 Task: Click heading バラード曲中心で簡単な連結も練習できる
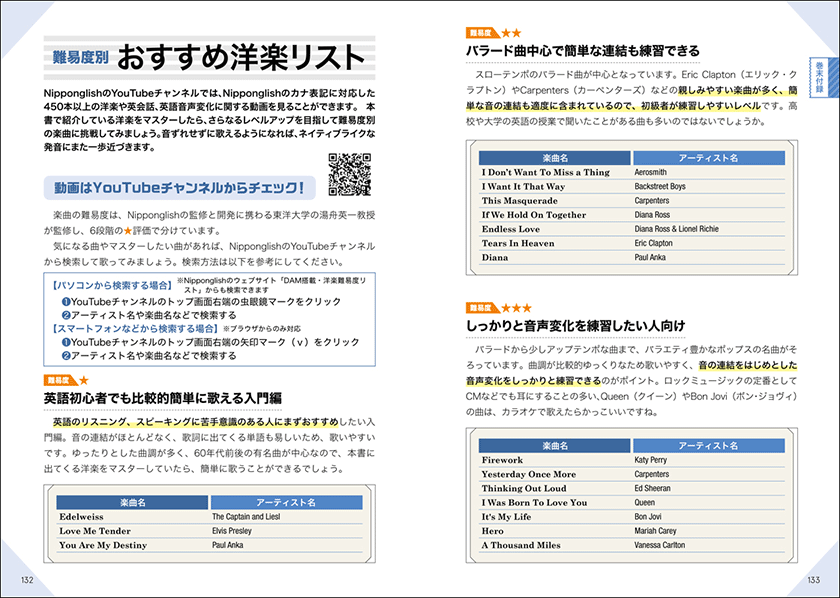point(583,51)
